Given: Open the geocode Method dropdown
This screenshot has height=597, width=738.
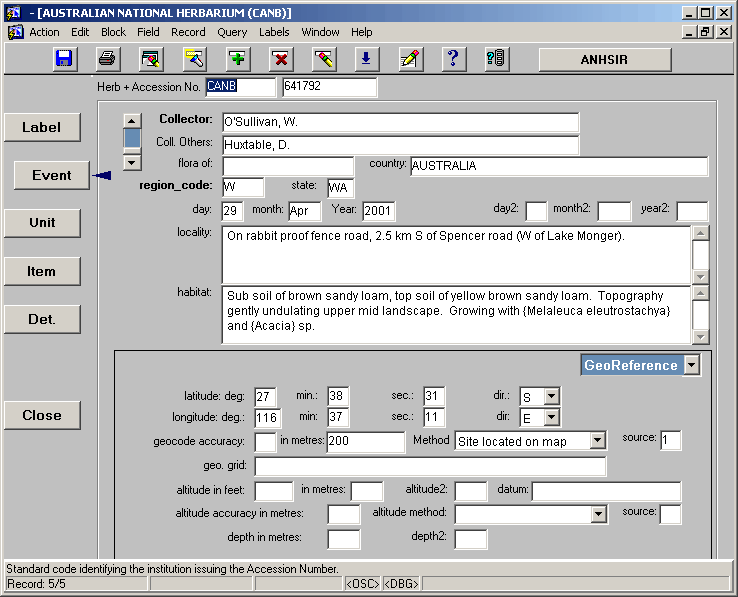Looking at the screenshot, I should tap(597, 441).
